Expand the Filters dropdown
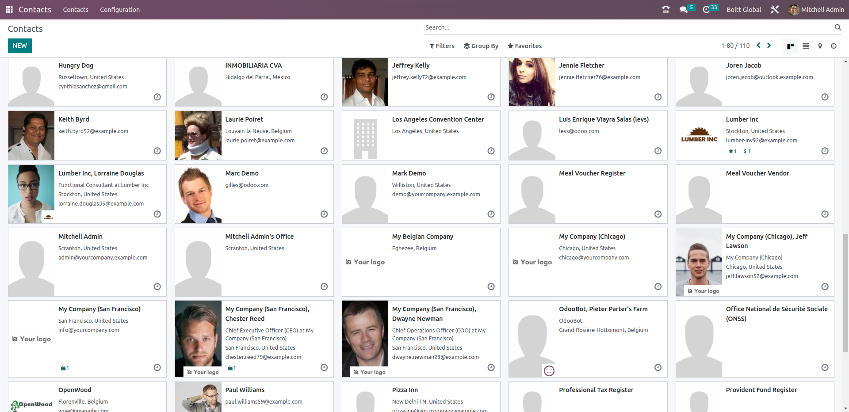Image resolution: width=849 pixels, height=412 pixels. pos(441,46)
